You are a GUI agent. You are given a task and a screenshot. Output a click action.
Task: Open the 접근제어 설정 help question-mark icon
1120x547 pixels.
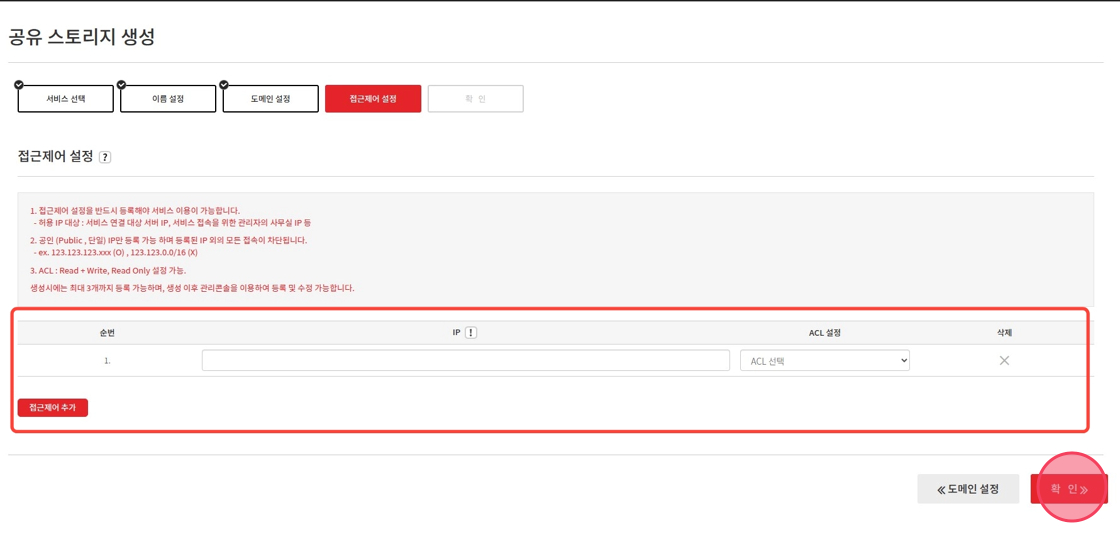[105, 158]
